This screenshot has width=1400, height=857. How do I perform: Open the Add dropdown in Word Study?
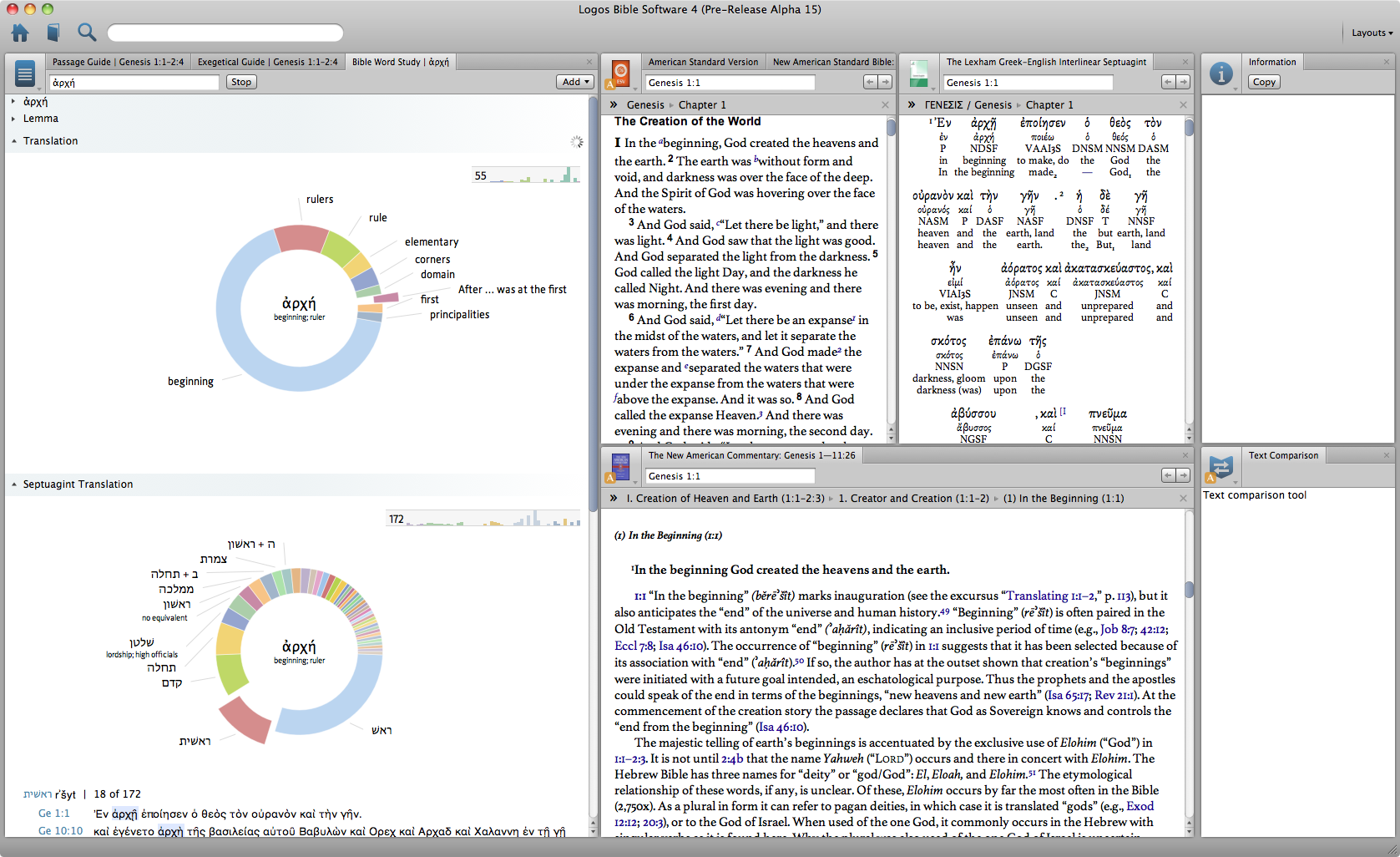pyautogui.click(x=575, y=82)
